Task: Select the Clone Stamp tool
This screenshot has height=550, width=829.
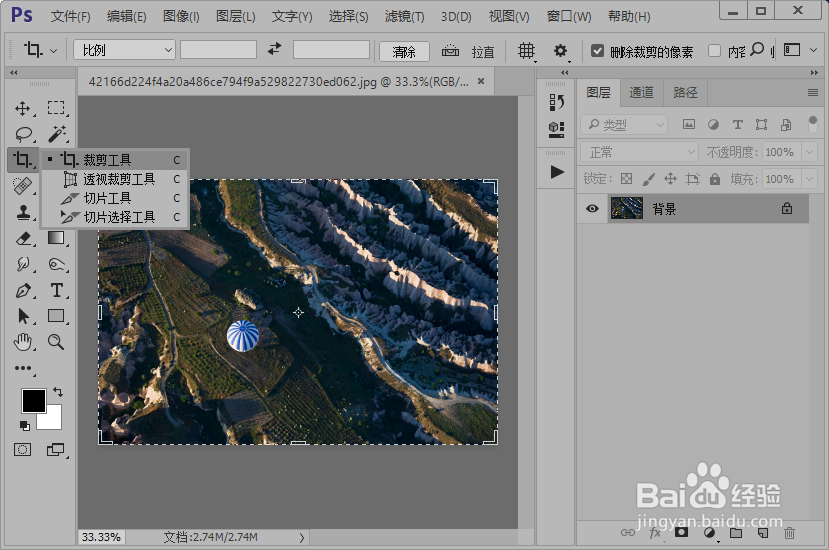Action: [x=23, y=212]
